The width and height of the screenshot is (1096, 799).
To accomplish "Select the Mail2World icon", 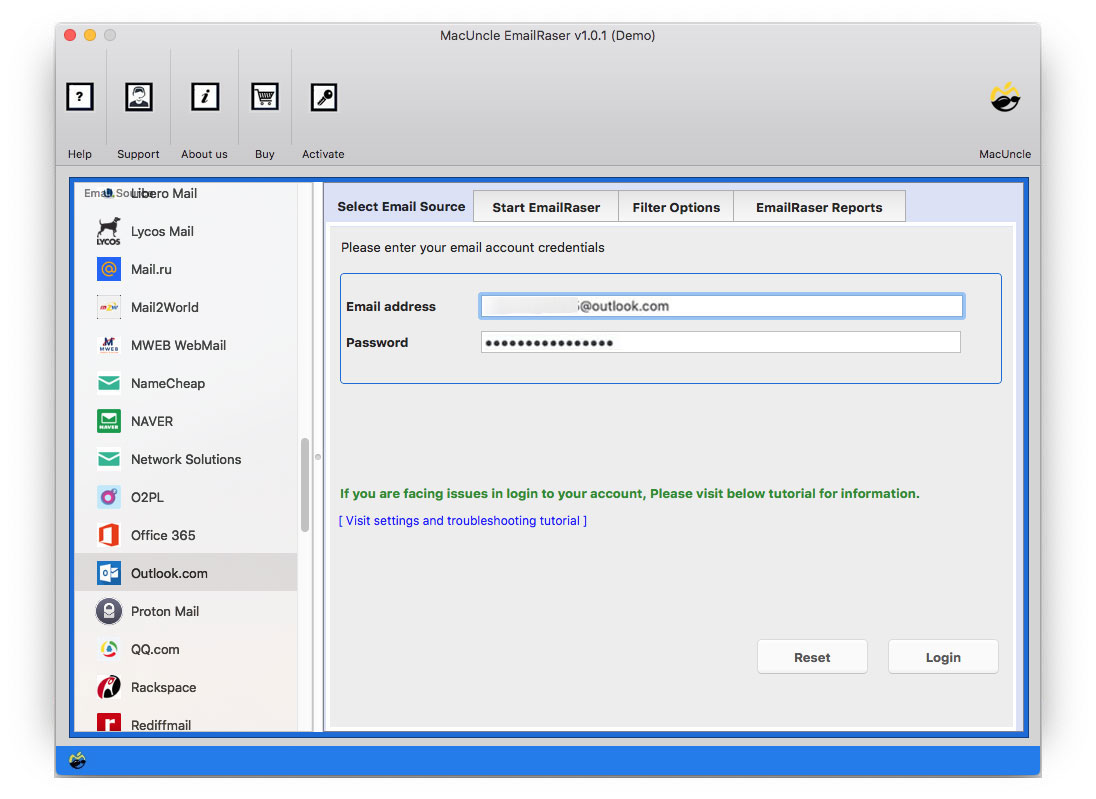I will coord(108,307).
